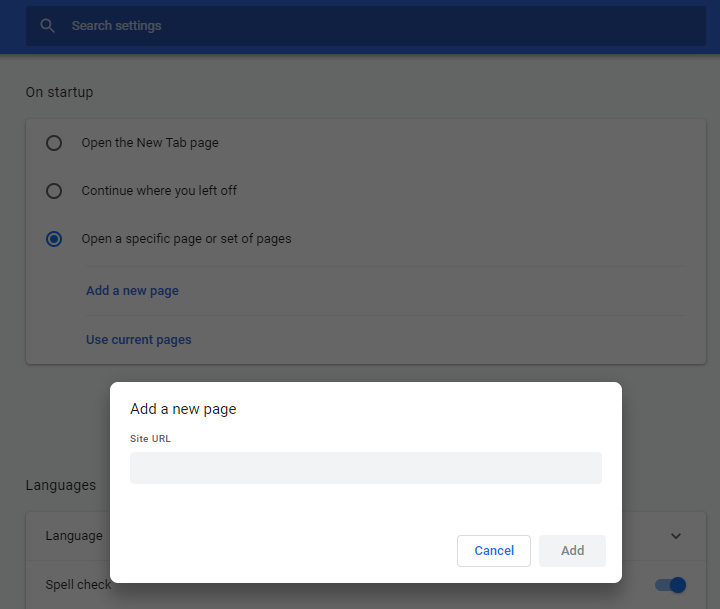The height and width of the screenshot is (609, 720).
Task: Click the Spell check label
Action: (78, 585)
